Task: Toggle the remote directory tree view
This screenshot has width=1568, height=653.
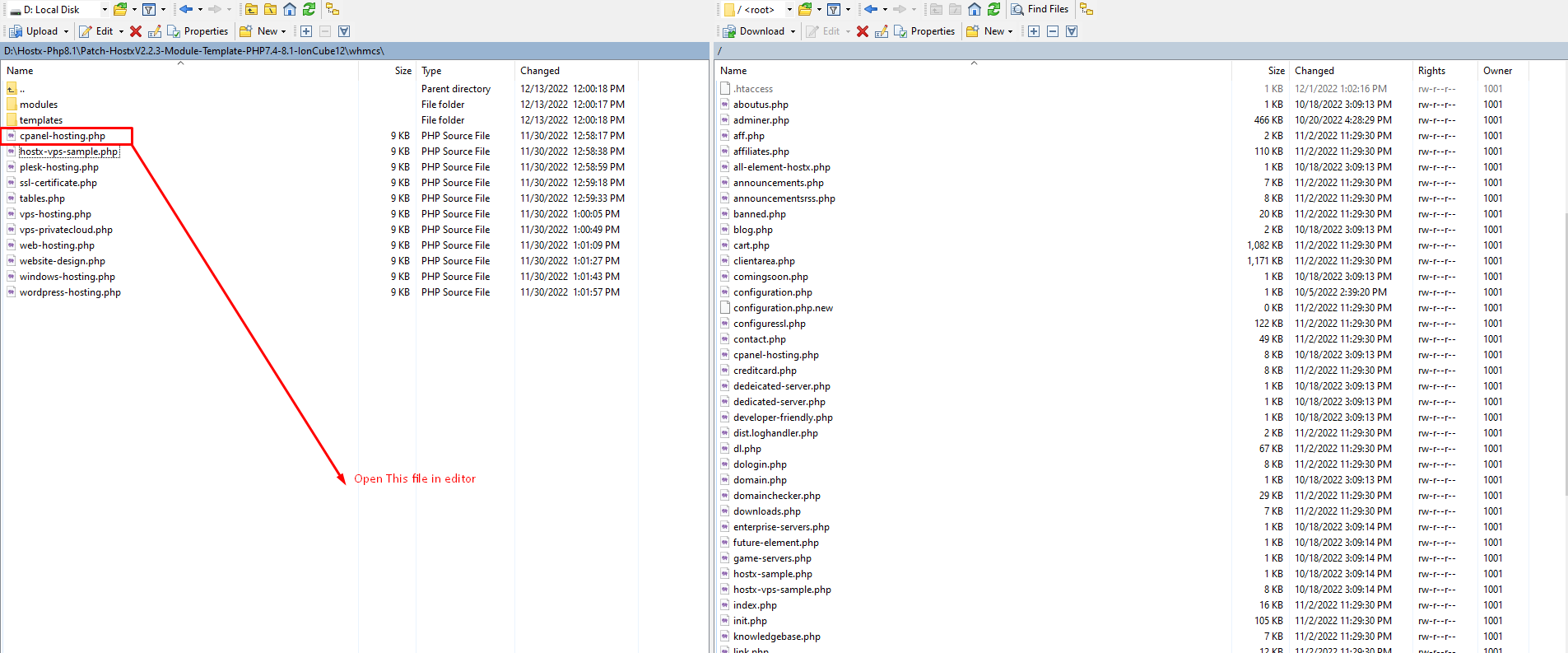Action: [1086, 9]
